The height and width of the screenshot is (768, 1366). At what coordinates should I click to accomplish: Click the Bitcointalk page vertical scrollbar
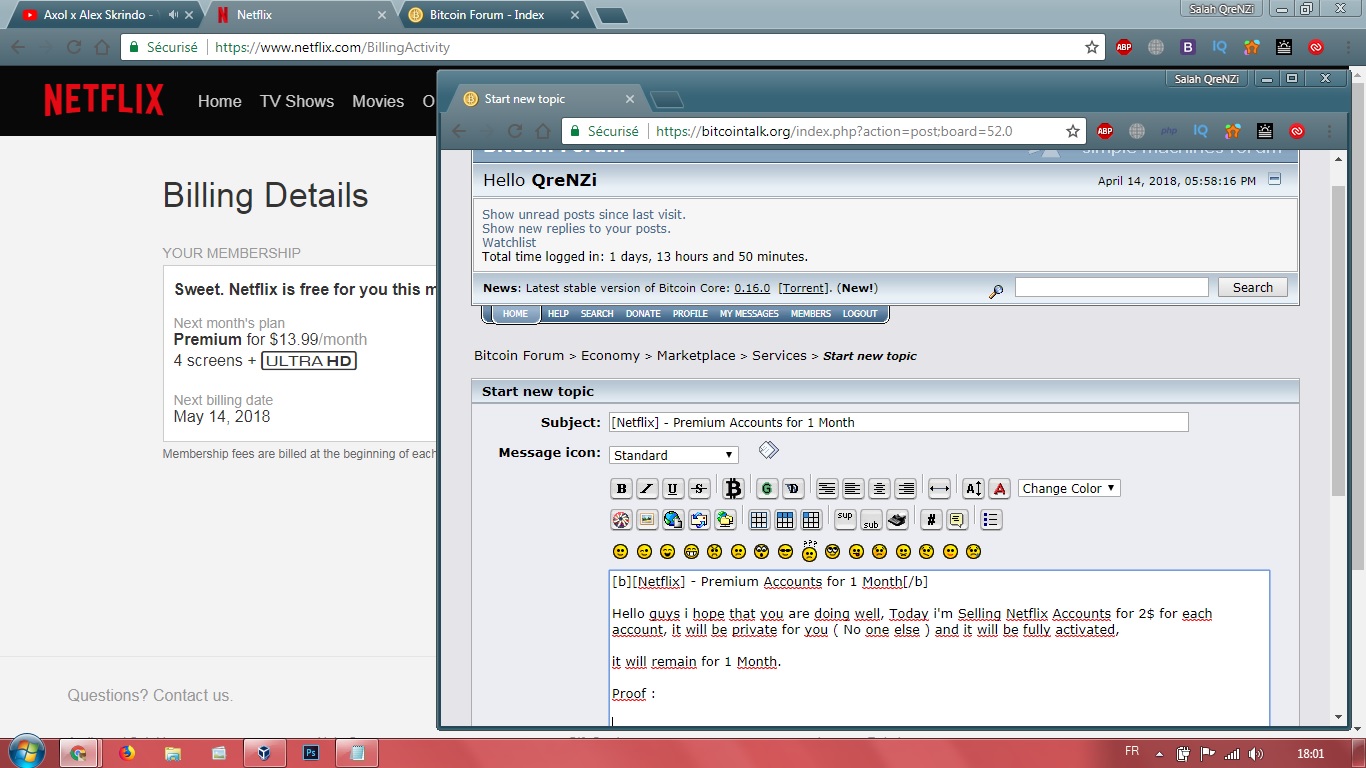(x=1339, y=340)
